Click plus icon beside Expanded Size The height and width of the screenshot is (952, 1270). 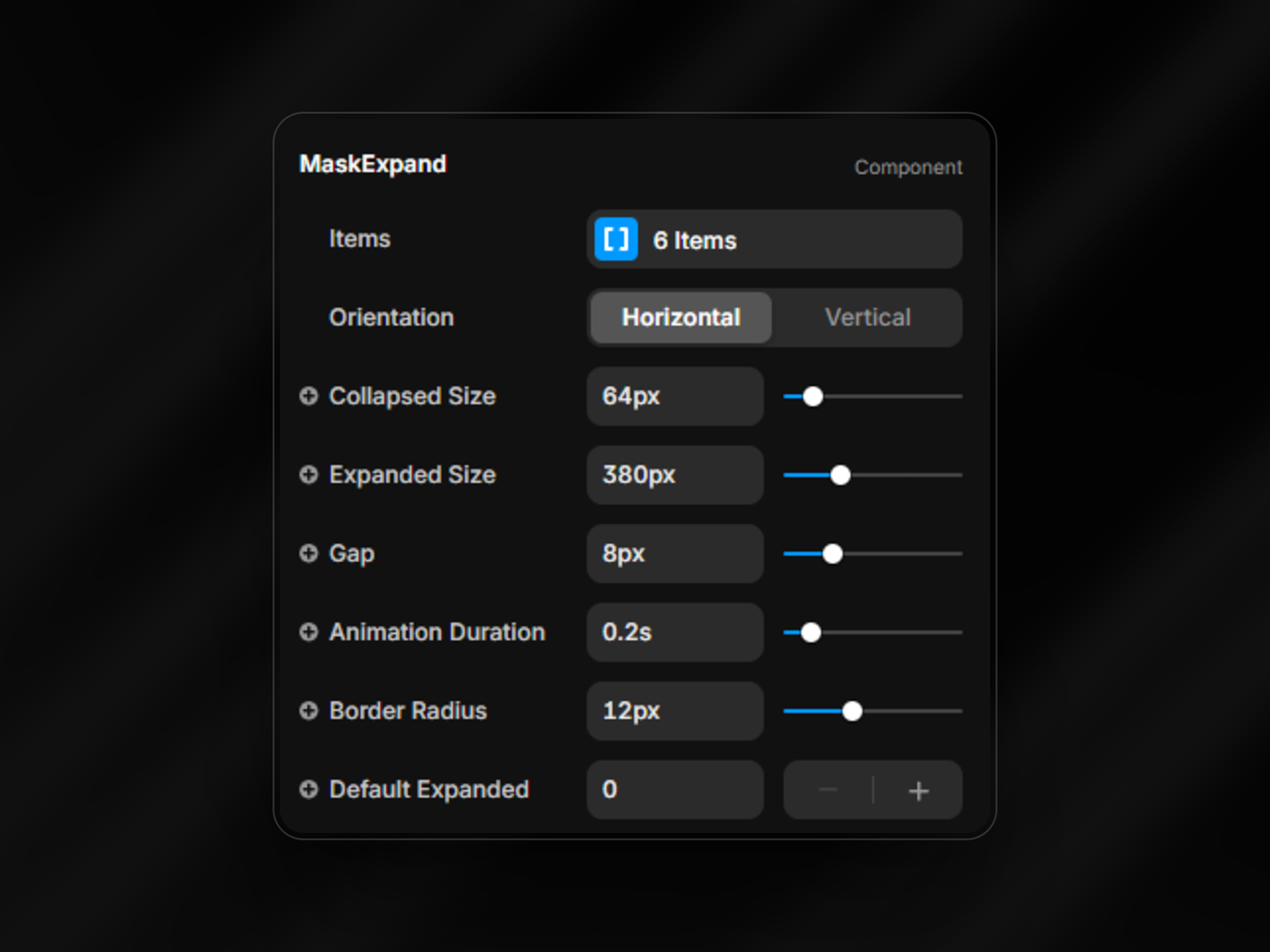[x=308, y=475]
